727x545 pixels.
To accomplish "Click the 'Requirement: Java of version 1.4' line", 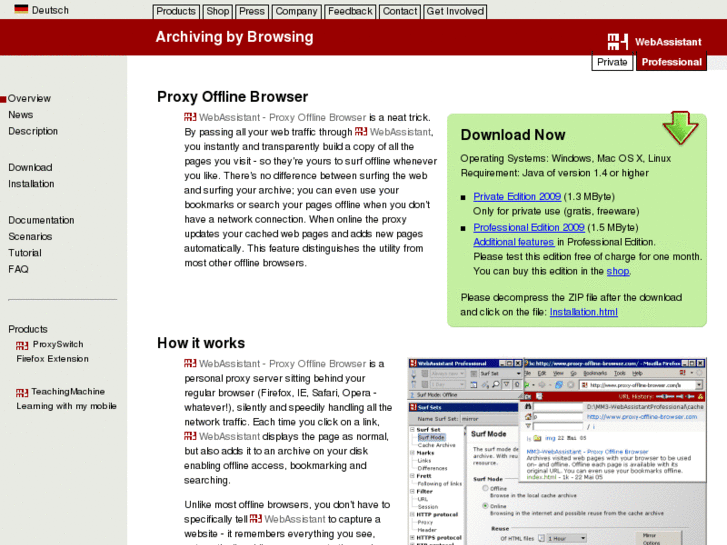I will [555, 173].
